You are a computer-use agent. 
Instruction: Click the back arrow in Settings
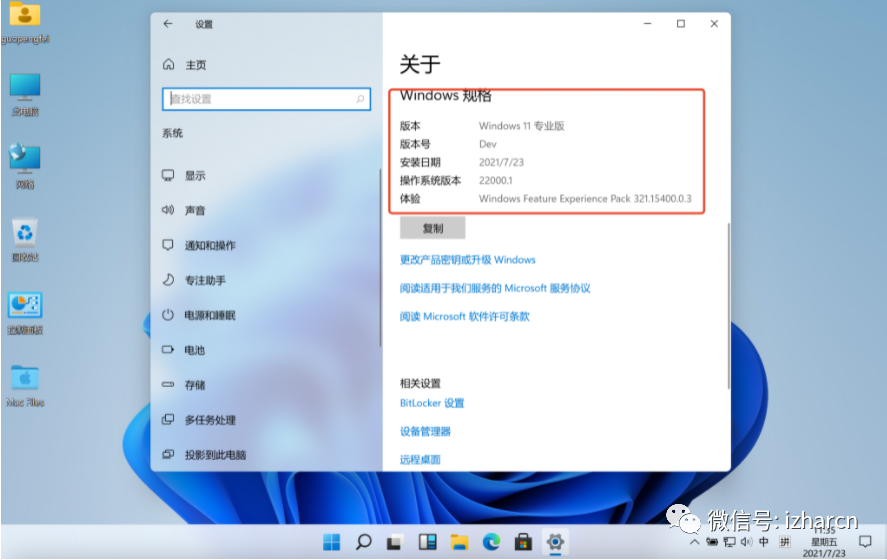coord(168,24)
